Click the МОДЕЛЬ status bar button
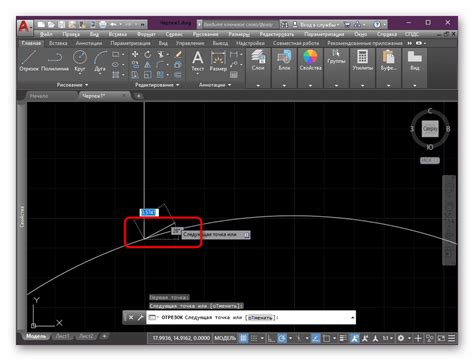The height and width of the screenshot is (361, 474). tap(225, 338)
